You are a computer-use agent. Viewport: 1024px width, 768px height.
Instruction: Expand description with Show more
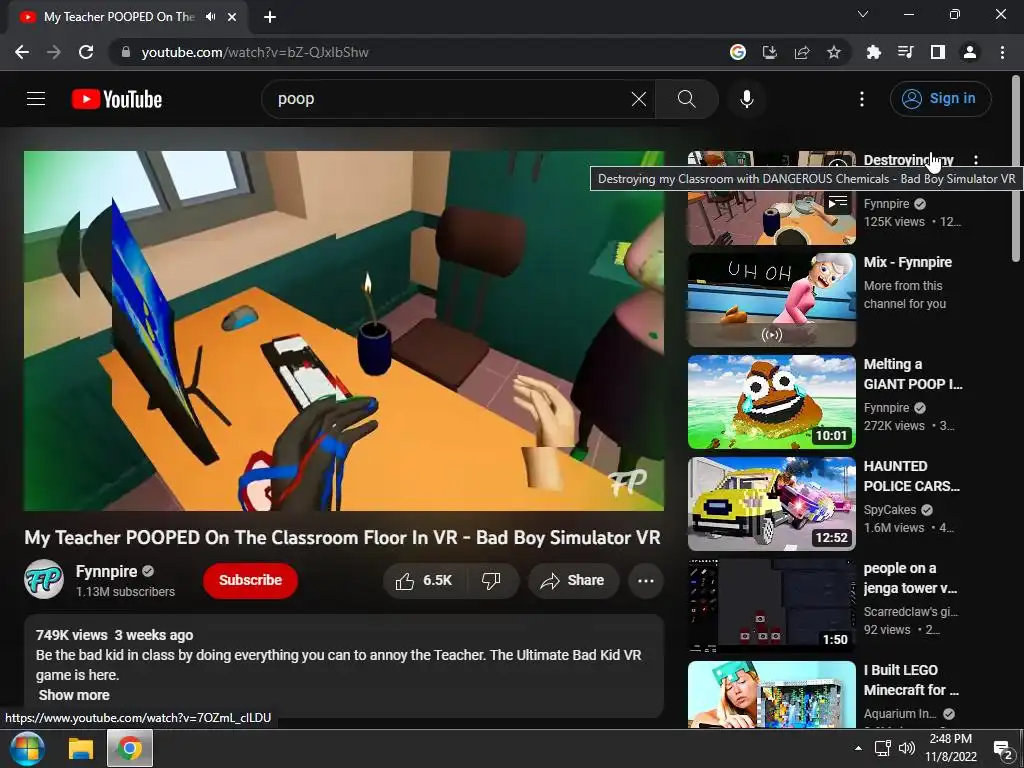coord(74,695)
